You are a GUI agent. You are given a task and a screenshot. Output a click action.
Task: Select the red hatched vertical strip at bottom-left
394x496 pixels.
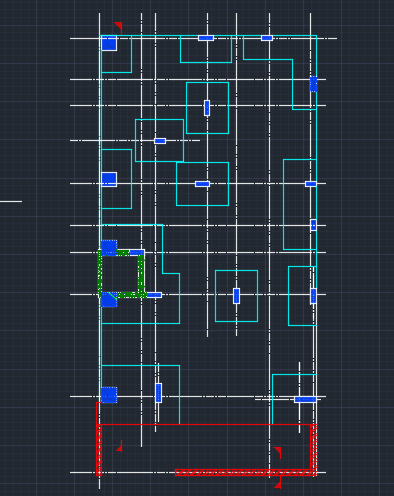pos(99,450)
